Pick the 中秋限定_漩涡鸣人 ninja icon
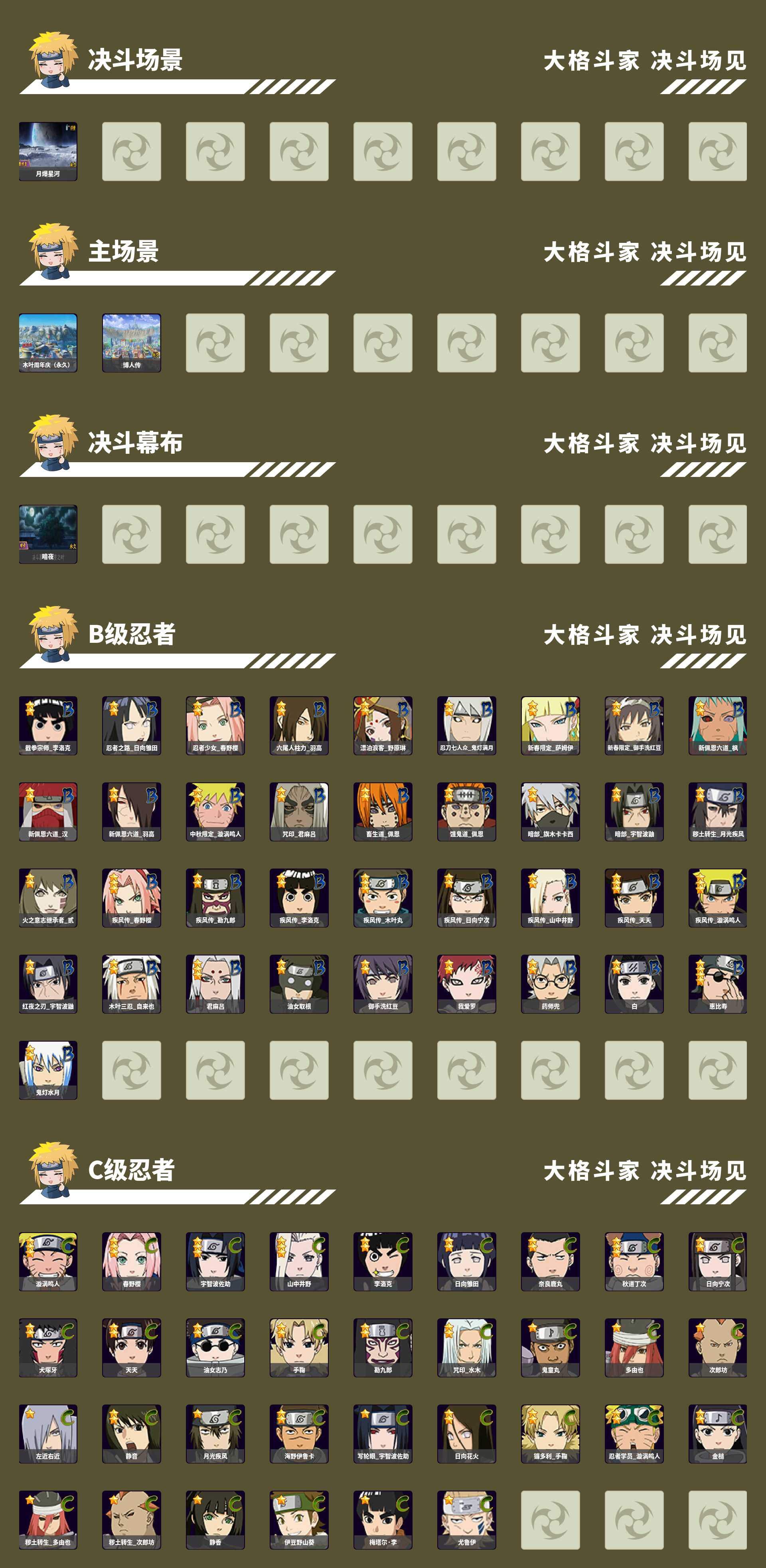Screen dimensions: 766x1568 coord(215,812)
